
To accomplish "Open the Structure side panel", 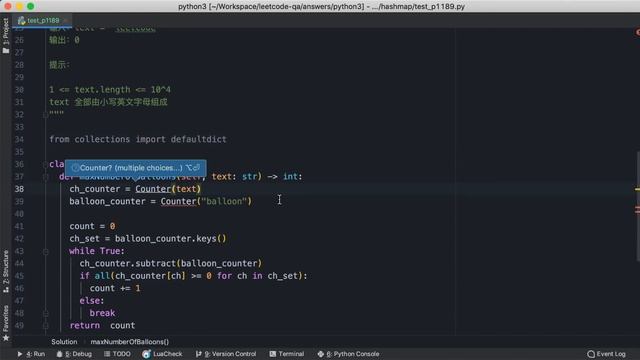I will (6, 271).
